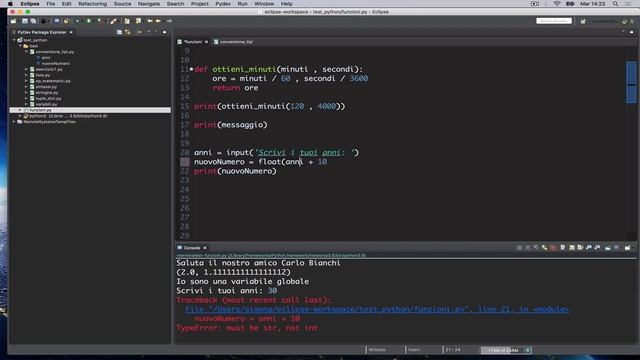Run the script with green Run icon
The image size is (640, 360).
coord(89,21)
